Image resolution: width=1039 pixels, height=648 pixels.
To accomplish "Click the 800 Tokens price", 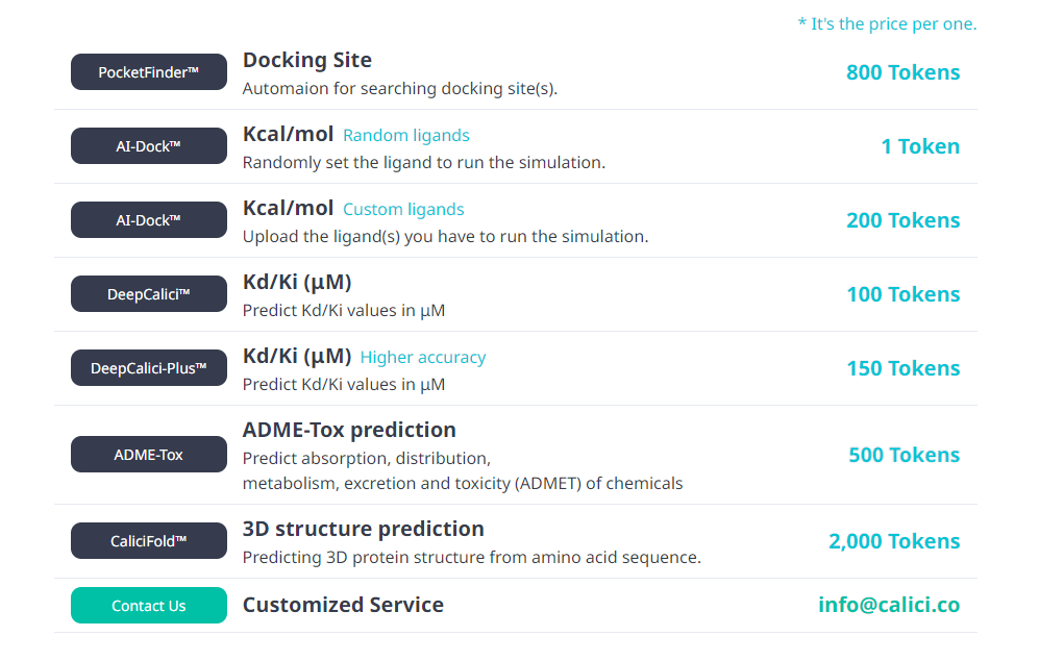I will point(902,72).
